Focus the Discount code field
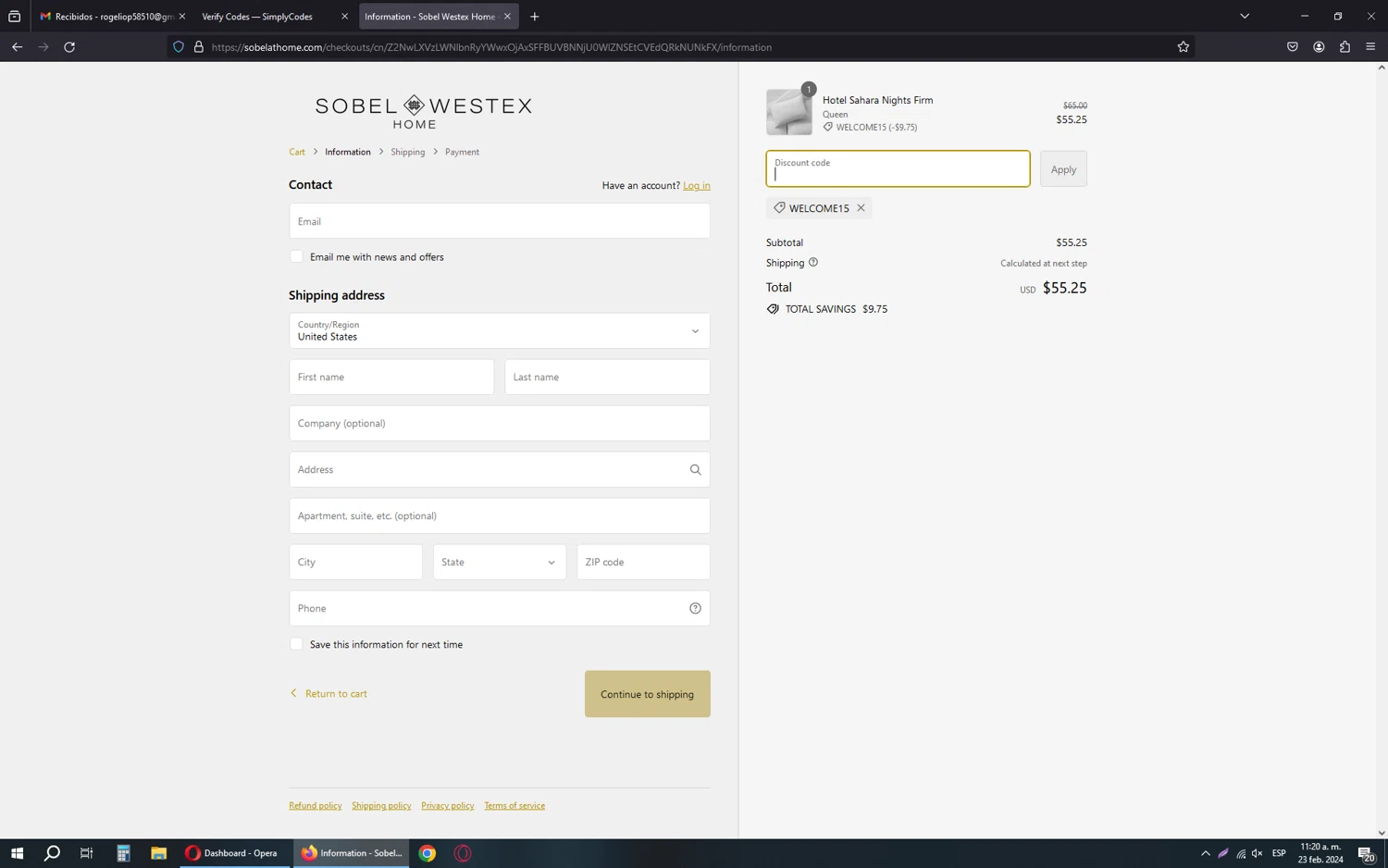This screenshot has width=1388, height=868. [898, 169]
